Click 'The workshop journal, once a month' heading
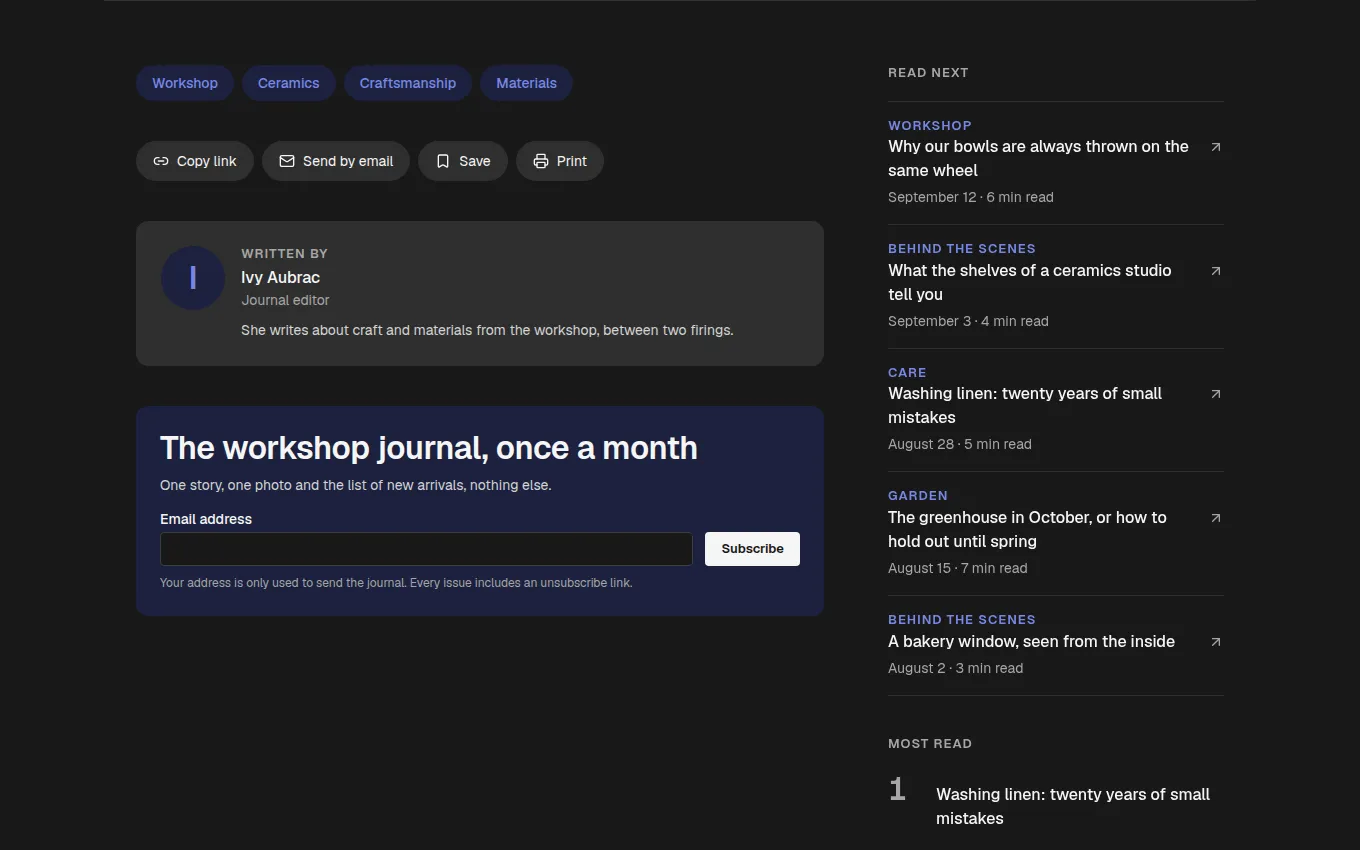The height and width of the screenshot is (850, 1360). (x=429, y=448)
